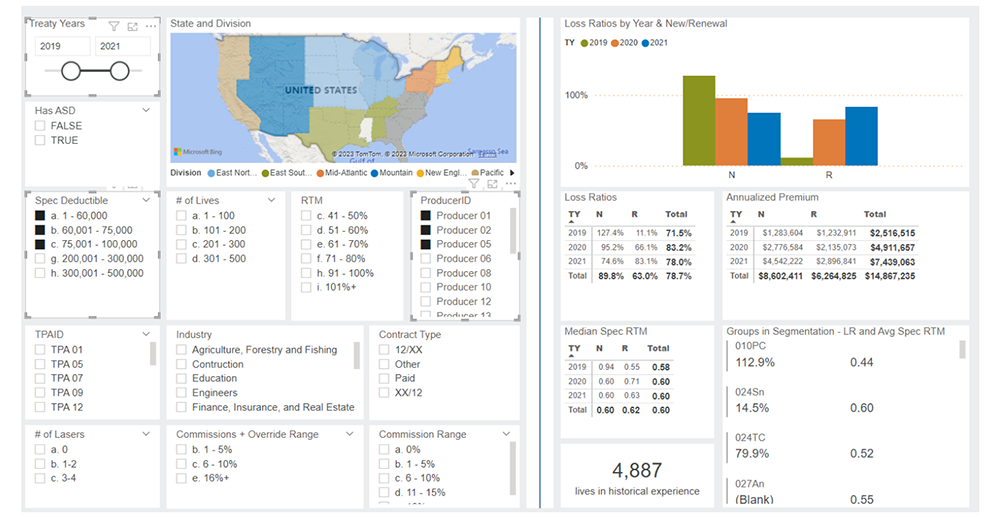1000x518 pixels.
Task: Open focus mode for Treaty Years slicer
Action: click(132, 26)
